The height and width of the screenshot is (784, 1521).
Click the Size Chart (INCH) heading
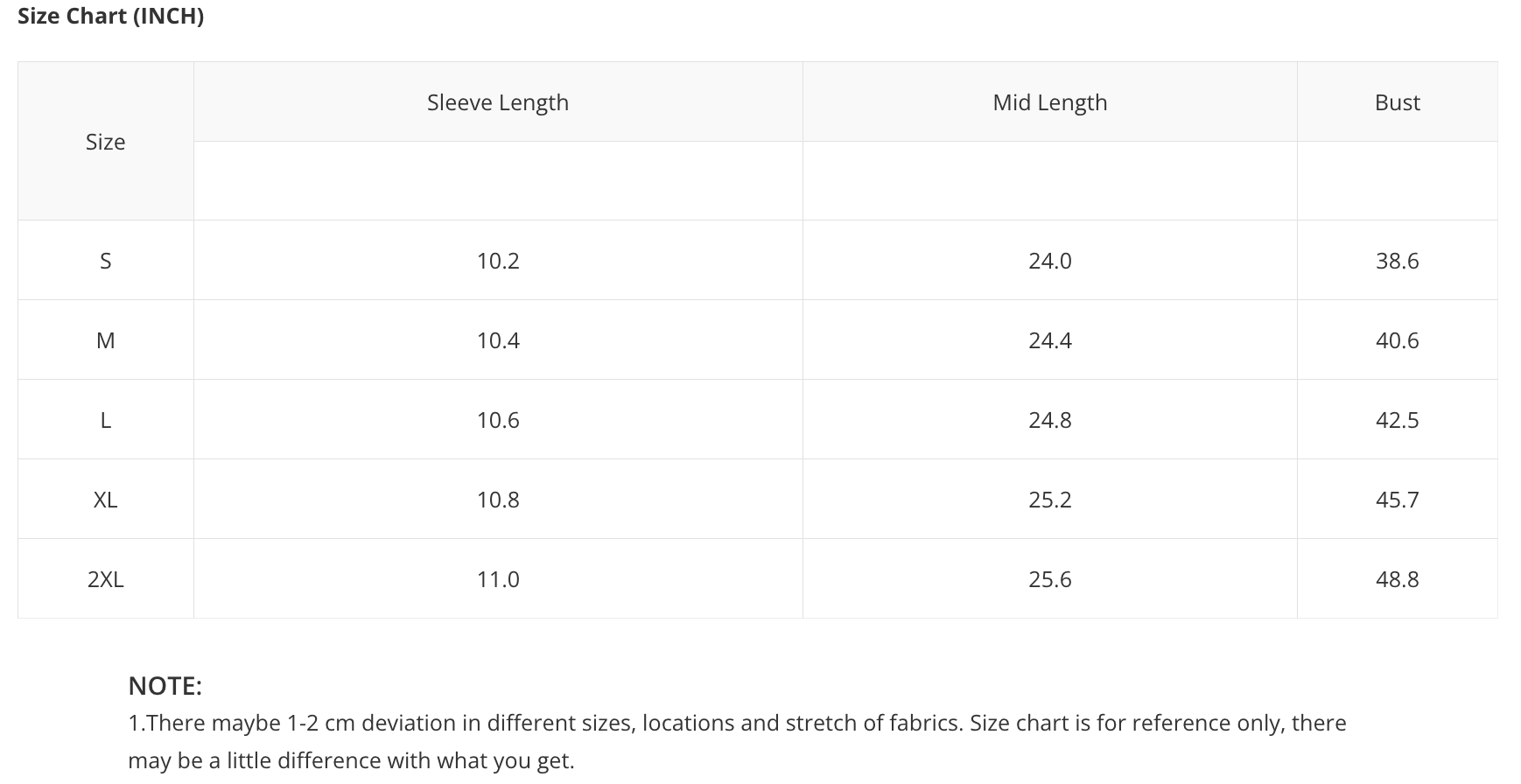(110, 17)
